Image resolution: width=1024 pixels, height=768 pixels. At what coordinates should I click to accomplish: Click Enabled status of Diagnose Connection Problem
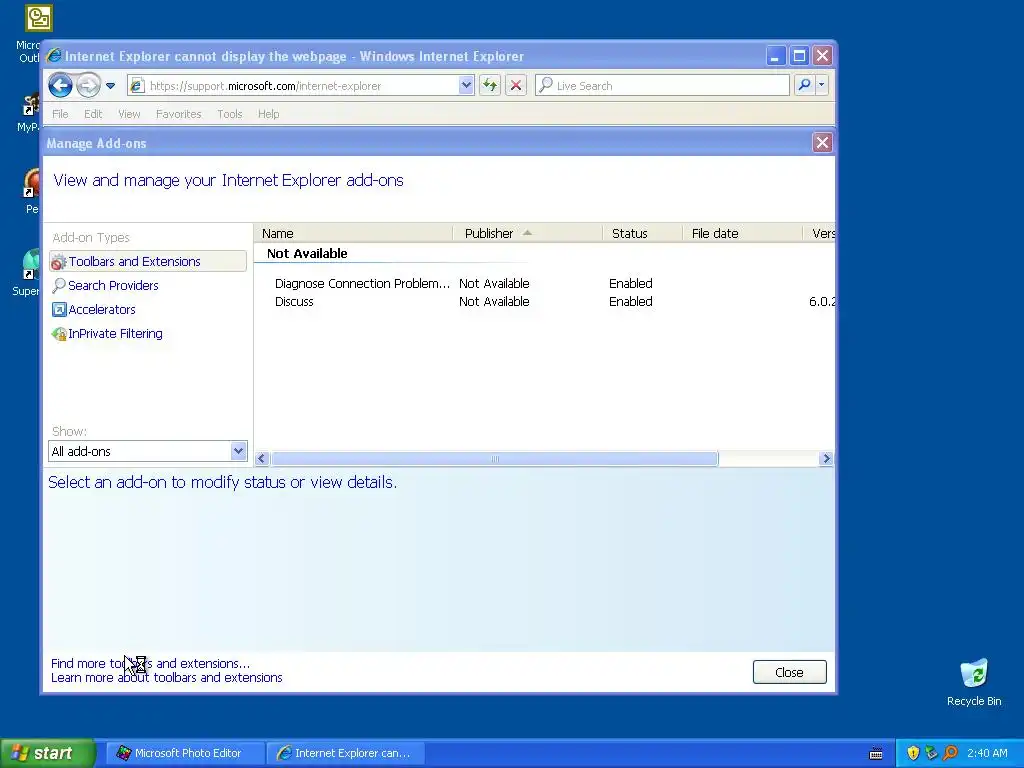point(631,283)
